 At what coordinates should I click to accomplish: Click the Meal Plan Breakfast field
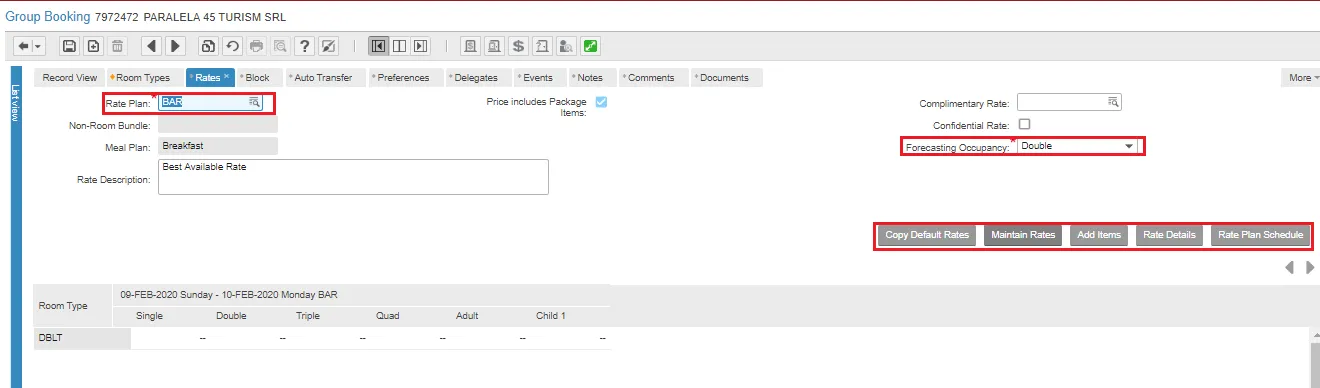tap(218, 146)
